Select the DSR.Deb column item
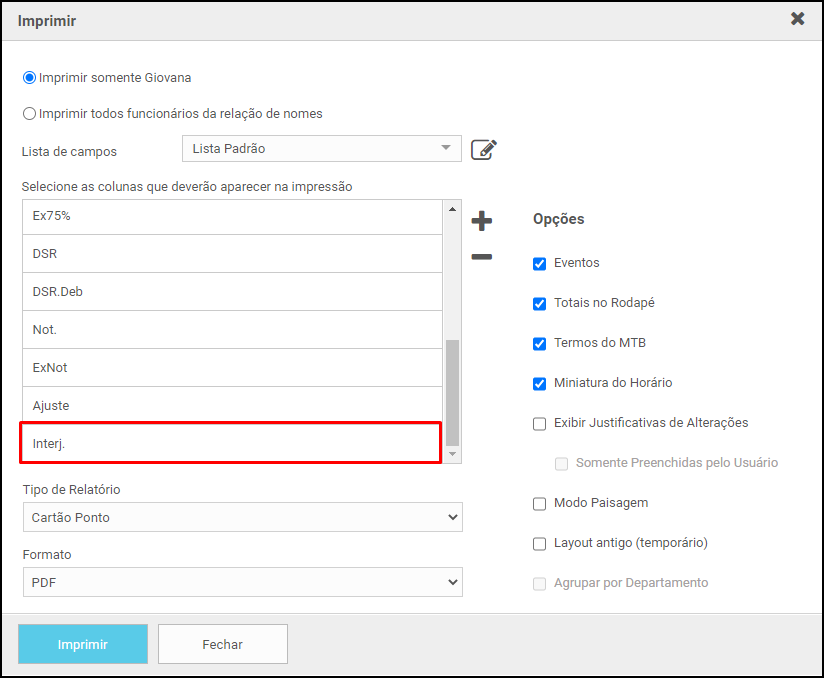Screen dimensions: 824x678 coord(230,291)
